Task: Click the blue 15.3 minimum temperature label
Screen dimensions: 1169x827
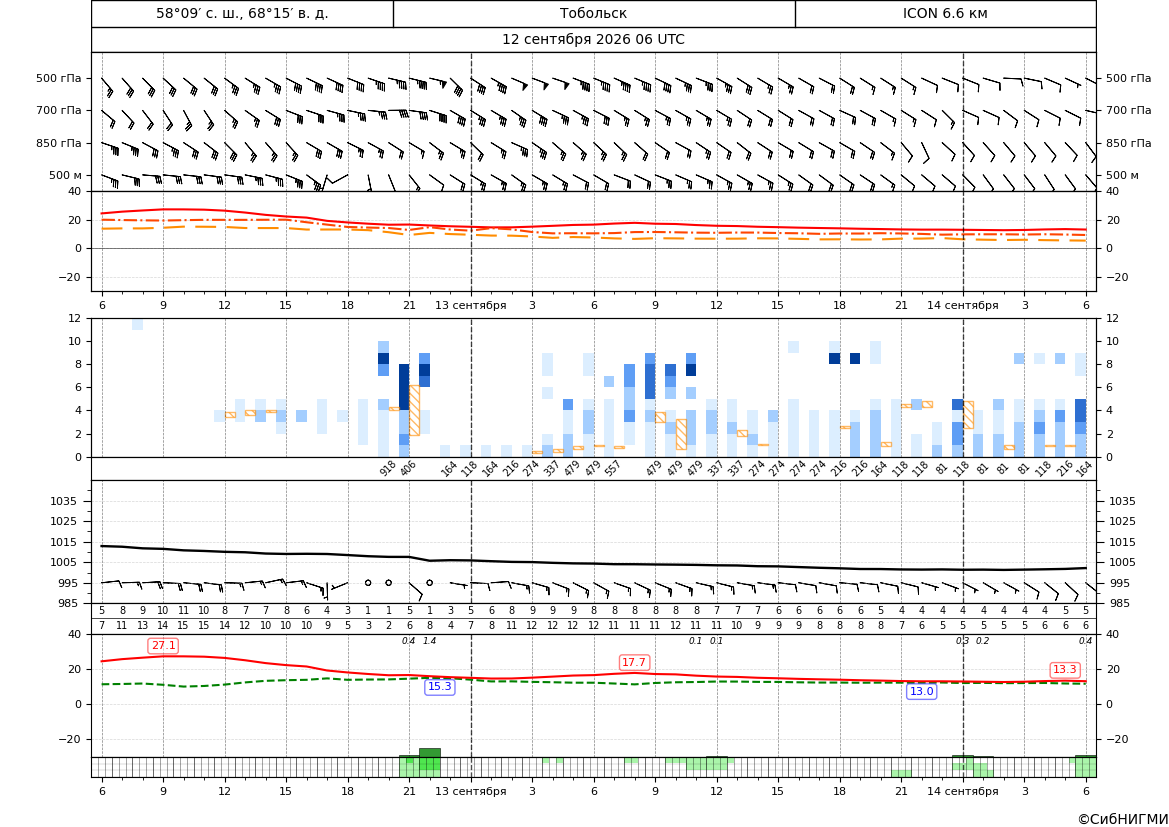Action: pyautogui.click(x=439, y=687)
